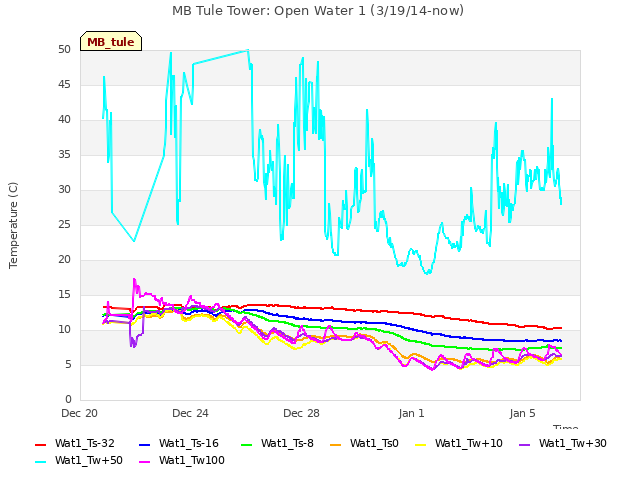640x480 pixels.
Task: Click the Temperature (C) axis label
Action: (x=13, y=225)
